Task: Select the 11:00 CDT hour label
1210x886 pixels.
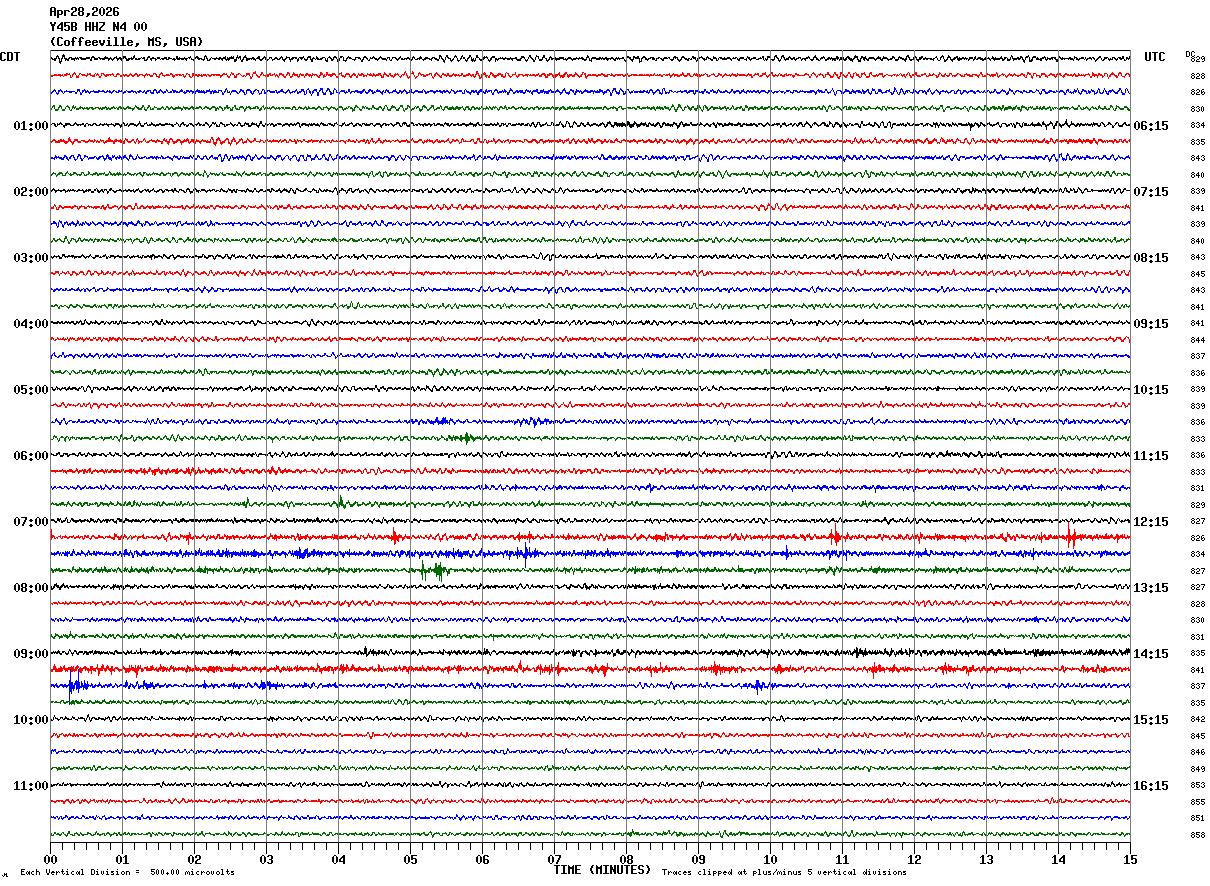Action: tap(31, 786)
